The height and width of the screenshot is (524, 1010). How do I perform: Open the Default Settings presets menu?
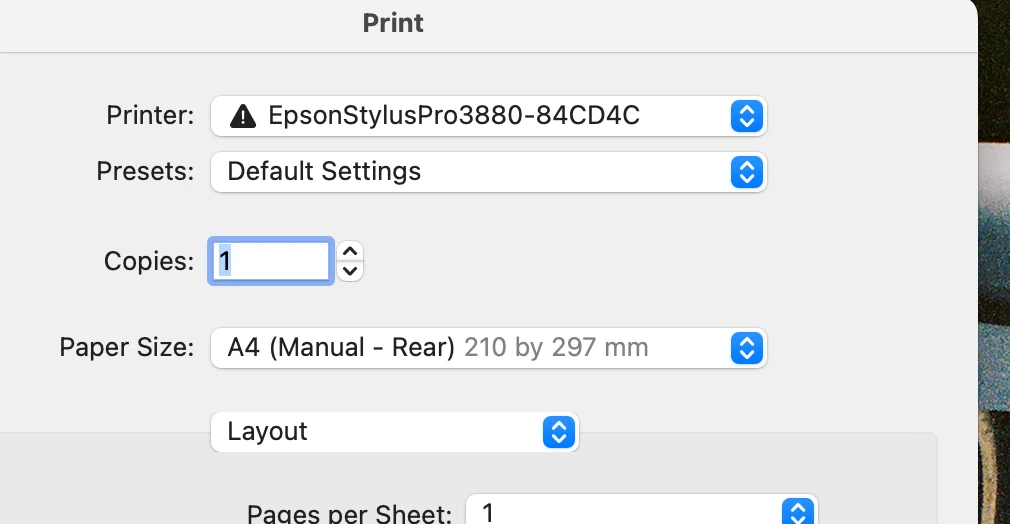tap(488, 172)
